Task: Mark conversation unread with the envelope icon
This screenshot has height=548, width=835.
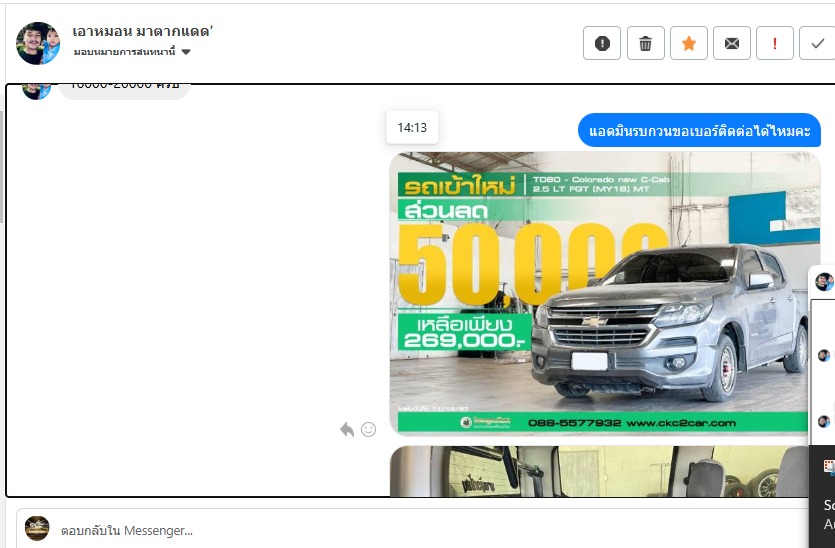Action: tap(732, 43)
